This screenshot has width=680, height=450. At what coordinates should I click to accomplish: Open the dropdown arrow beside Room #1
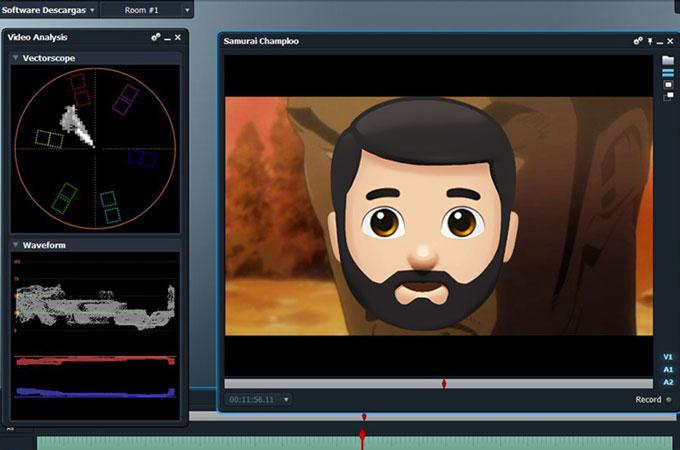pyautogui.click(x=187, y=10)
